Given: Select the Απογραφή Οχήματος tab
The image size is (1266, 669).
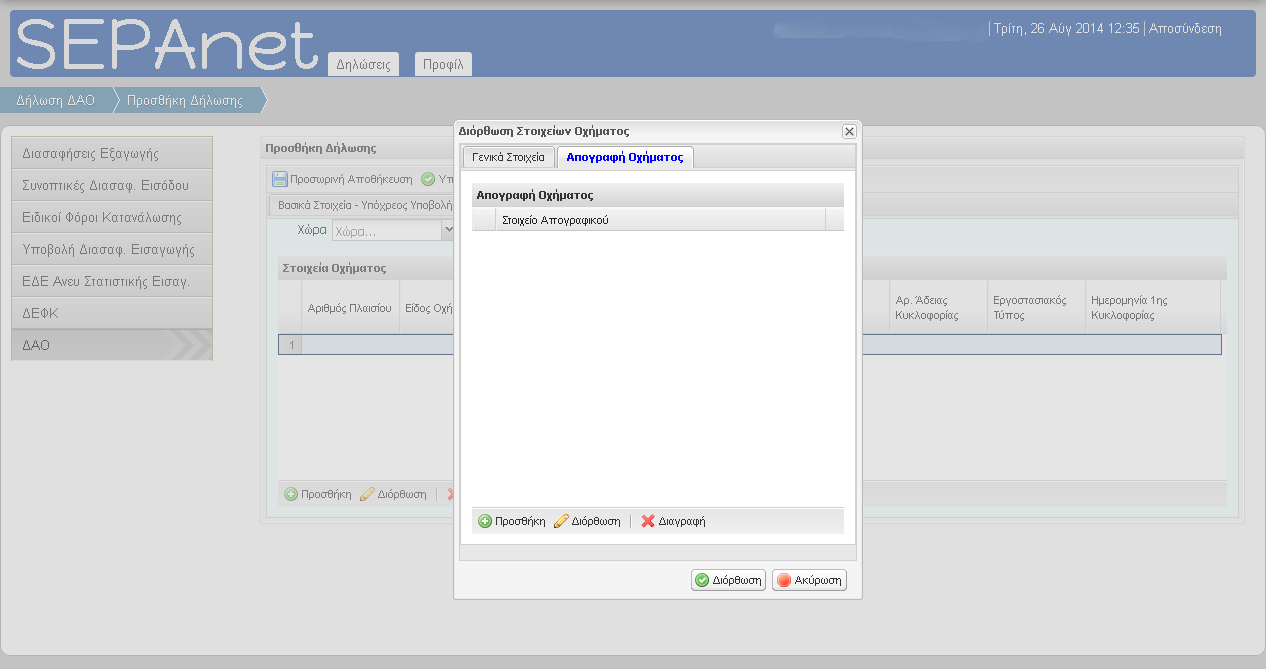Looking at the screenshot, I should tap(625, 157).
